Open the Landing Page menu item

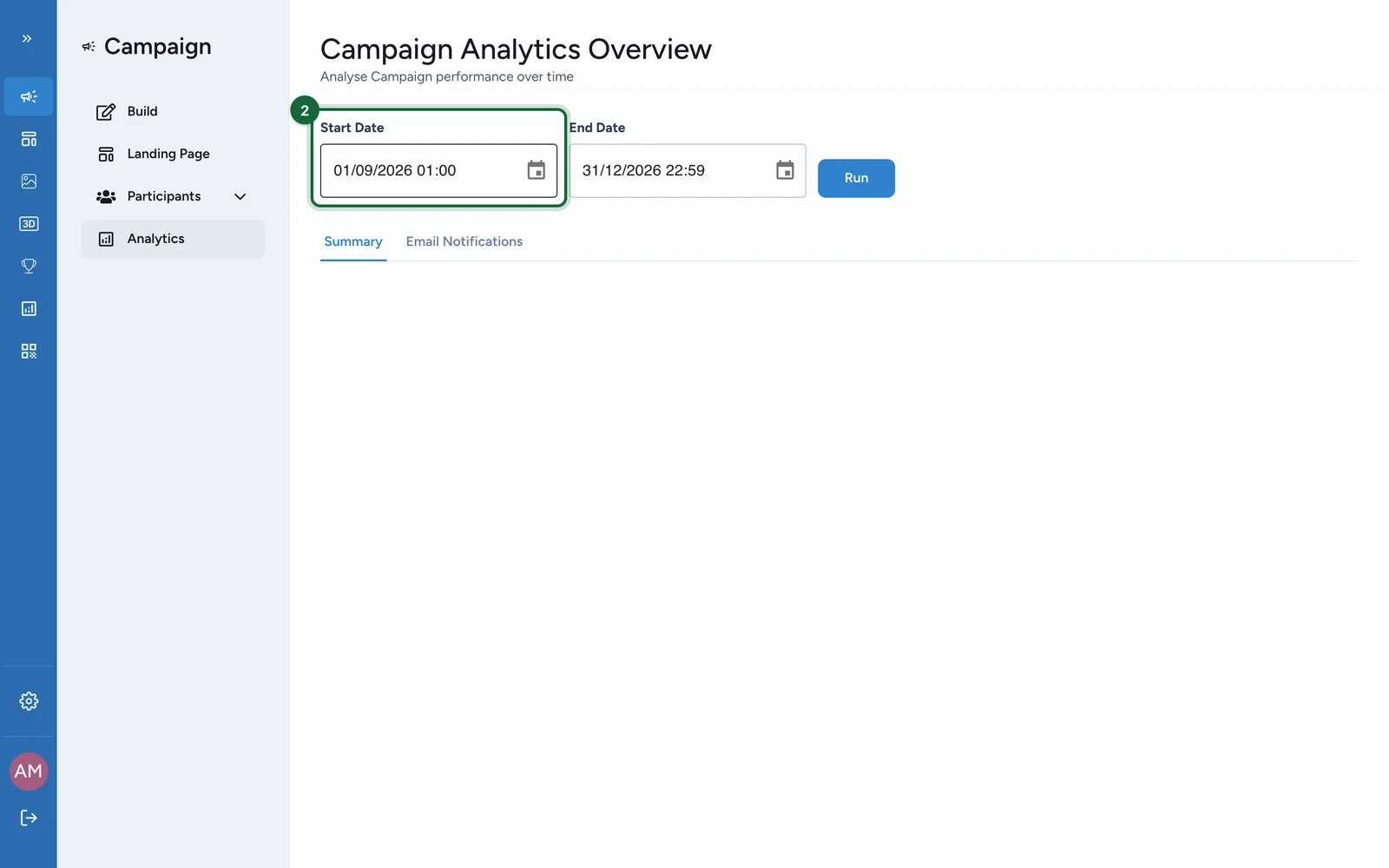point(173,154)
